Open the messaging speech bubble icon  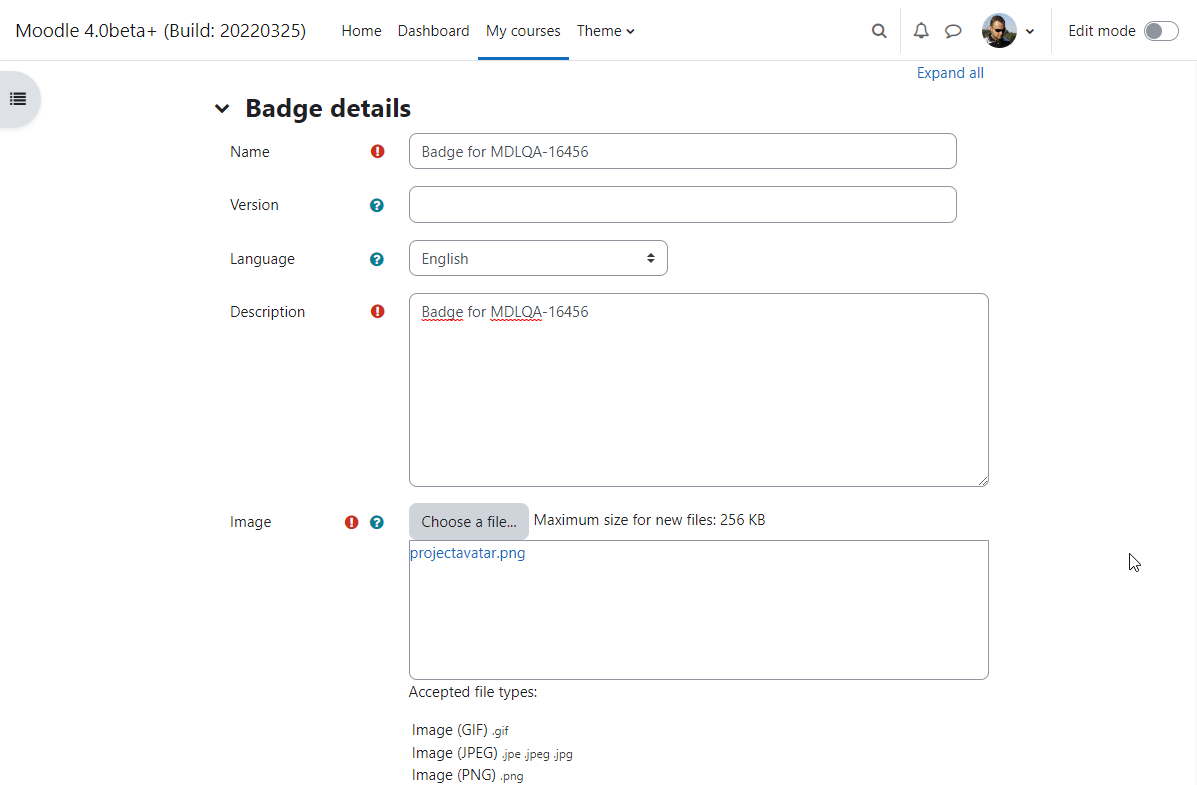click(x=953, y=31)
